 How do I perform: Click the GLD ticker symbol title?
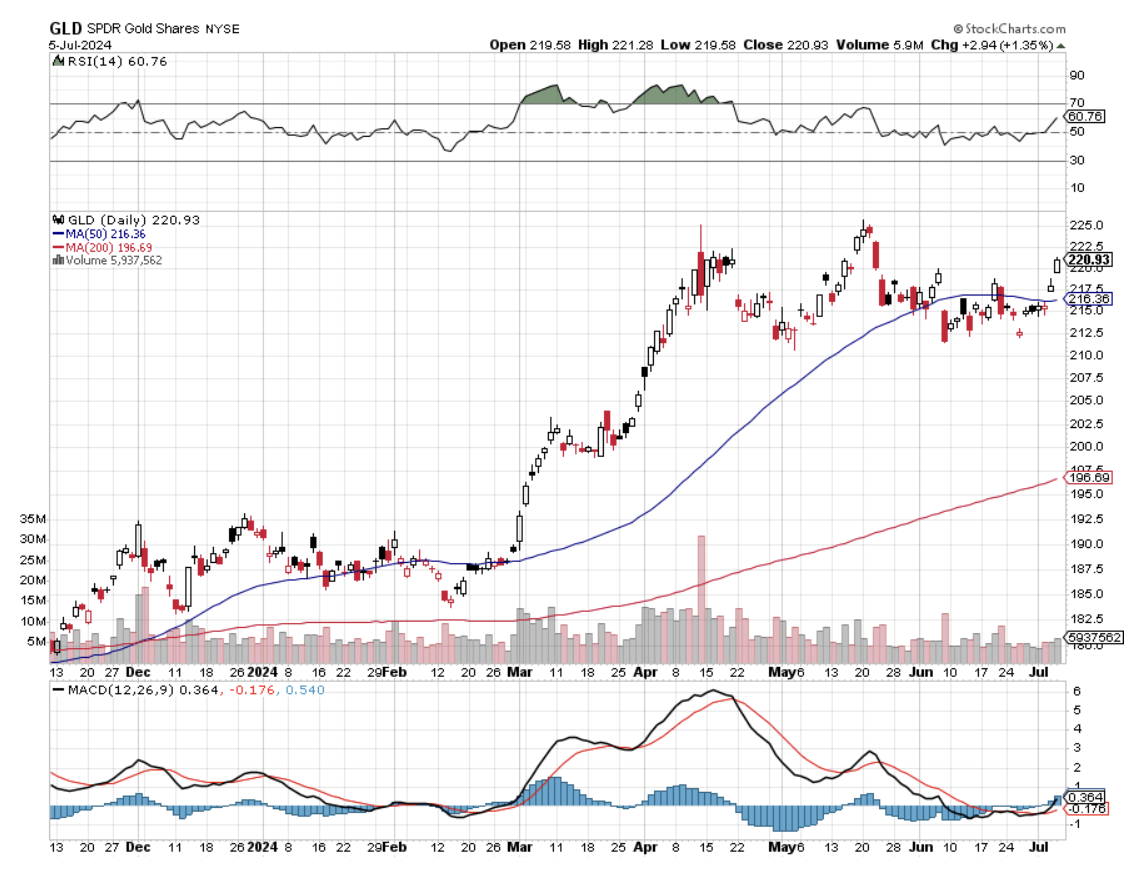[x=66, y=29]
